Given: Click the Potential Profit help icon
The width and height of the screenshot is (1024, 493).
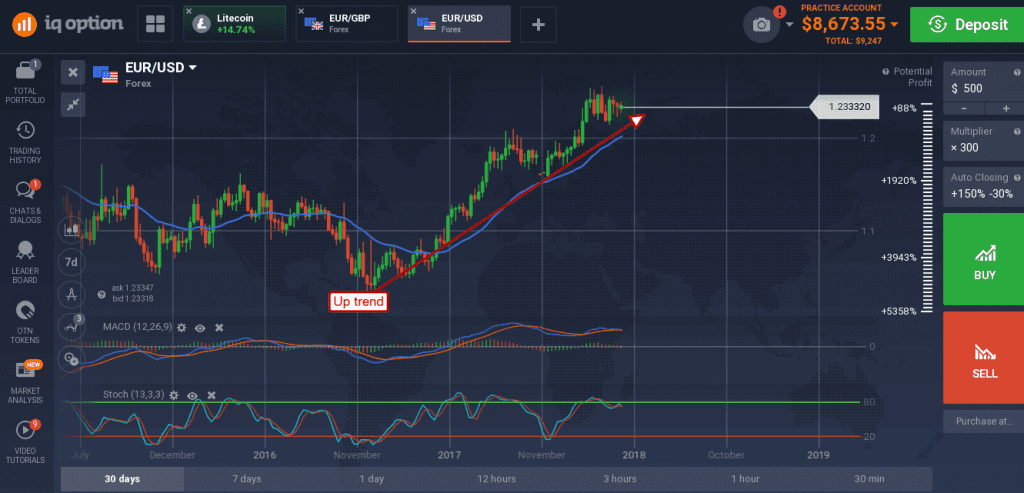Looking at the screenshot, I should pyautogui.click(x=886, y=72).
